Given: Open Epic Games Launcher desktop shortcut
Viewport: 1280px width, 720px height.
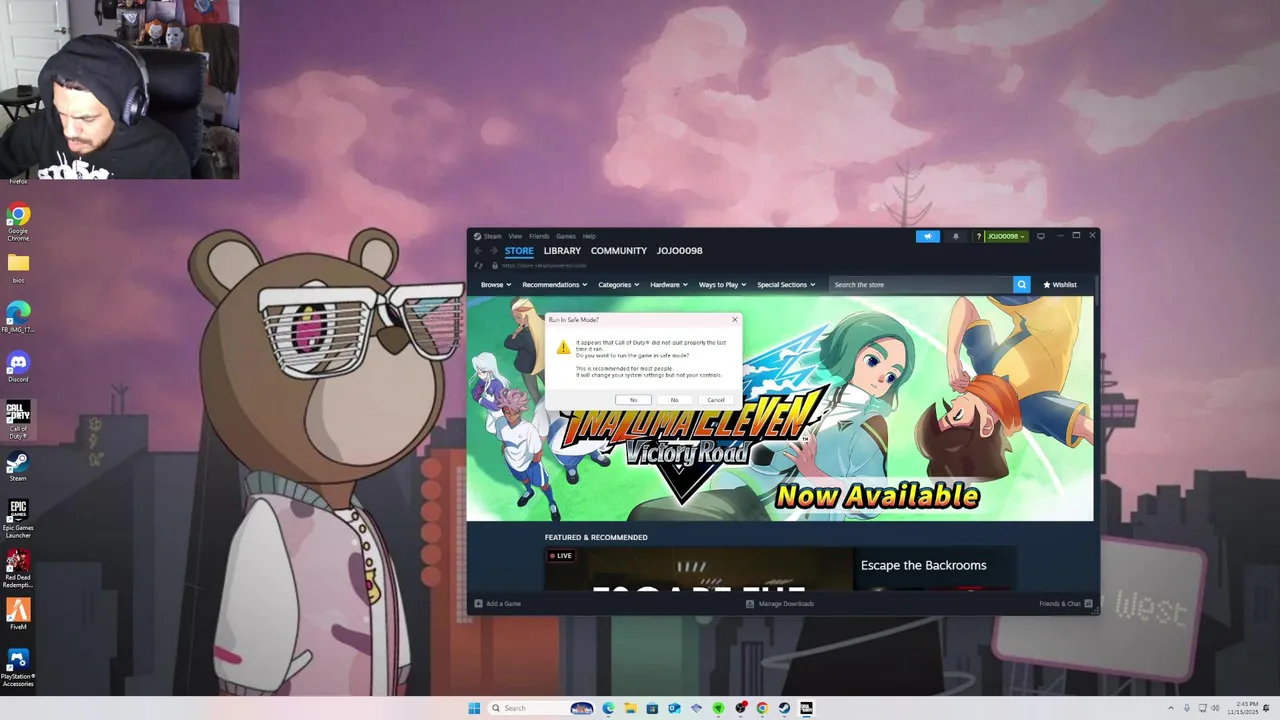Looking at the screenshot, I should click(x=18, y=519).
